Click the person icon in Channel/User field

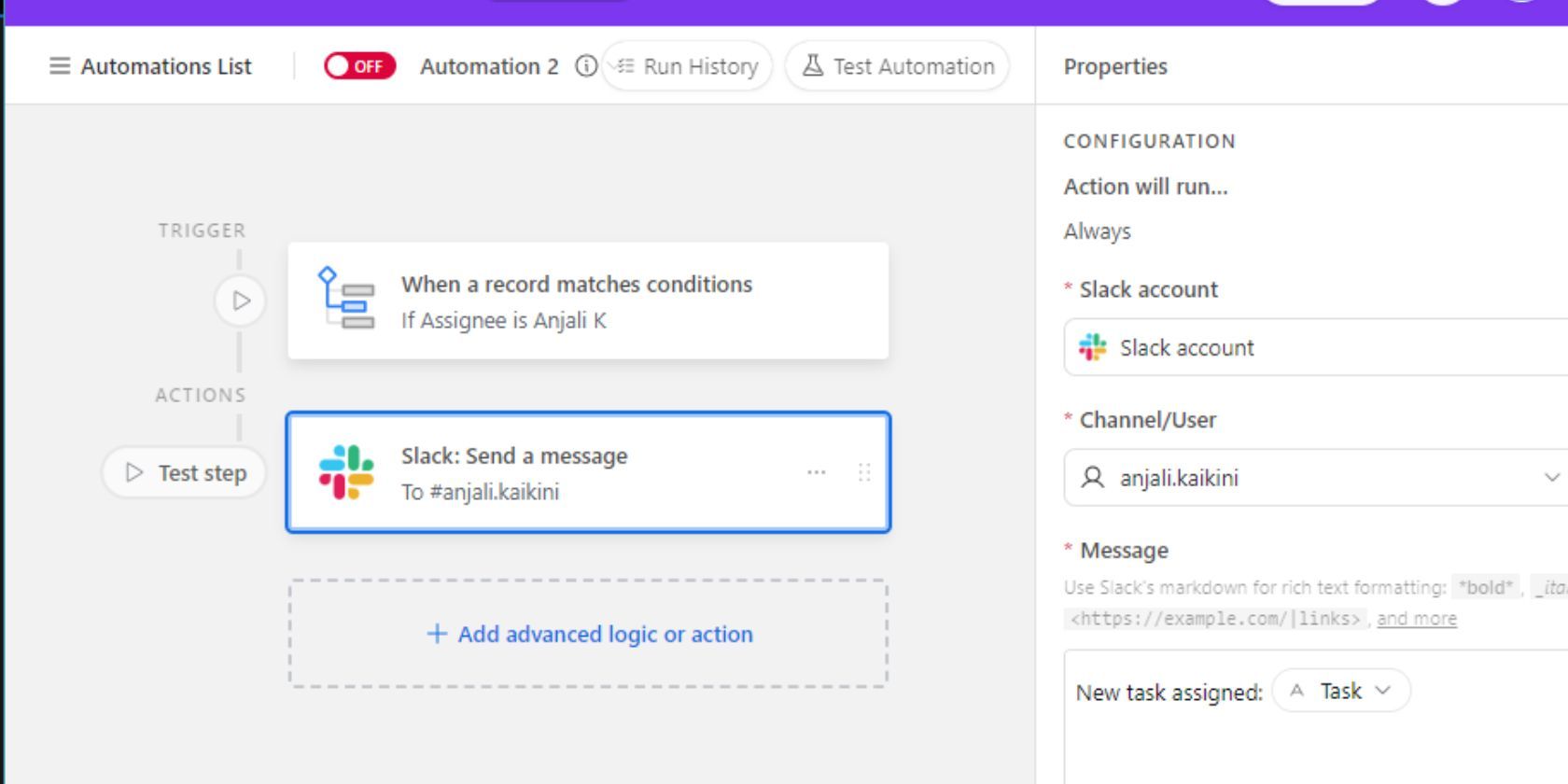coord(1092,478)
